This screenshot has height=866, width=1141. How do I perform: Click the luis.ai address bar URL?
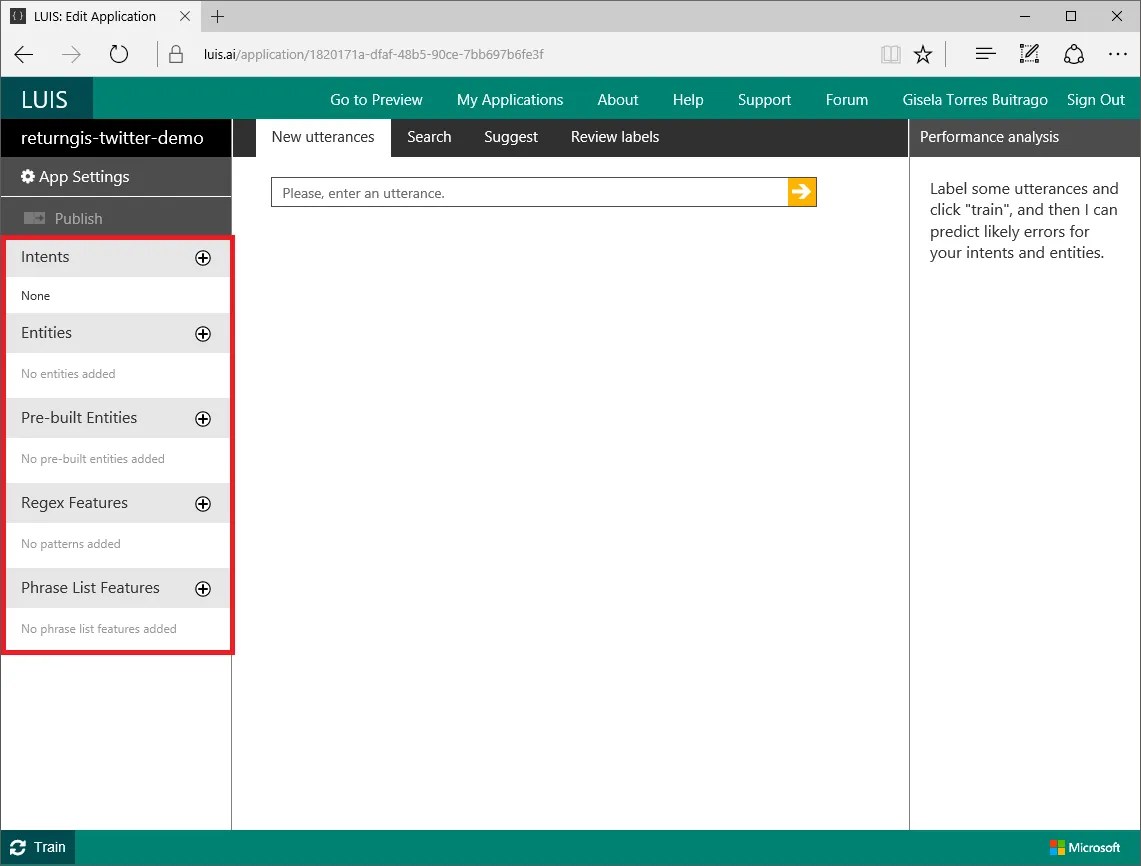[x=373, y=55]
